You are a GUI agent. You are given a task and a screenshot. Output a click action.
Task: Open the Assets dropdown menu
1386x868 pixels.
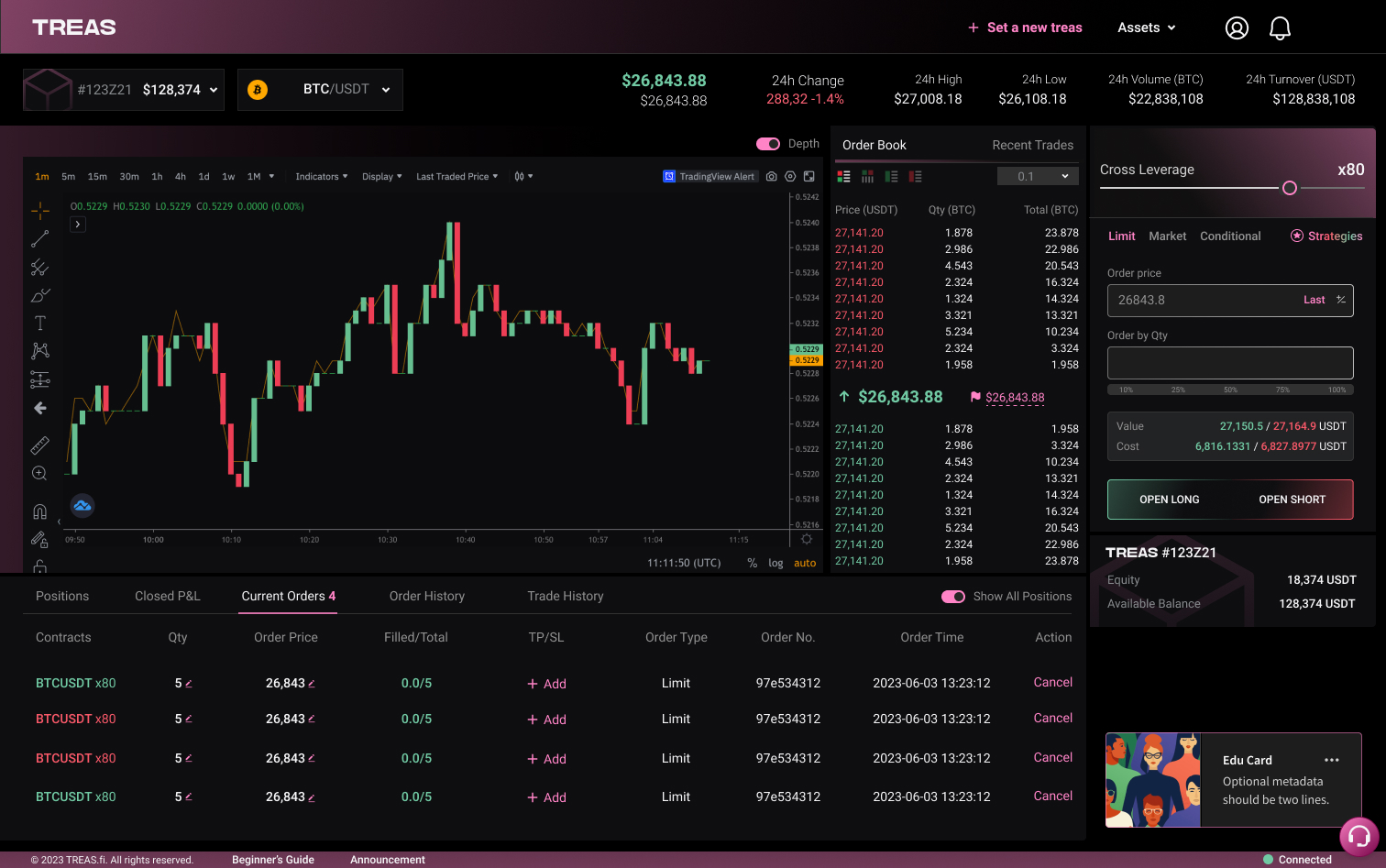point(1146,27)
